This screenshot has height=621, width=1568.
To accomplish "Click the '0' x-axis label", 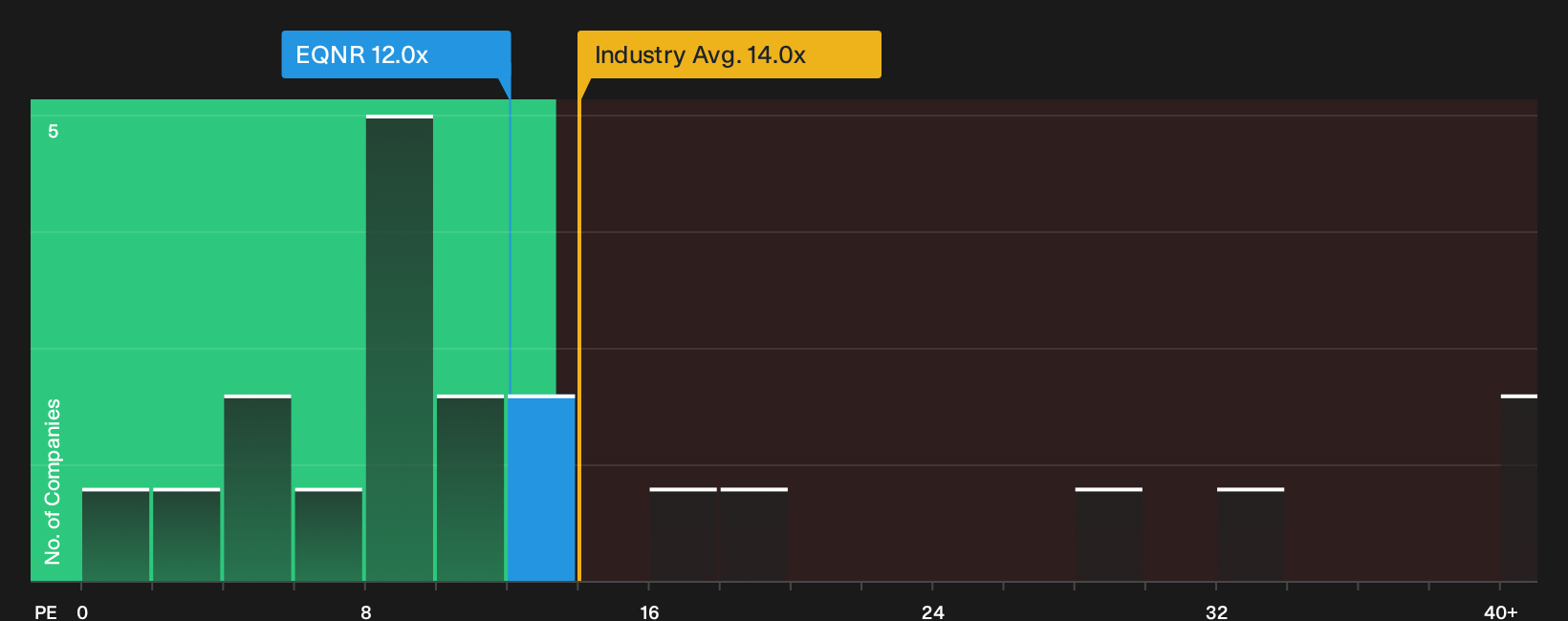I will [82, 611].
